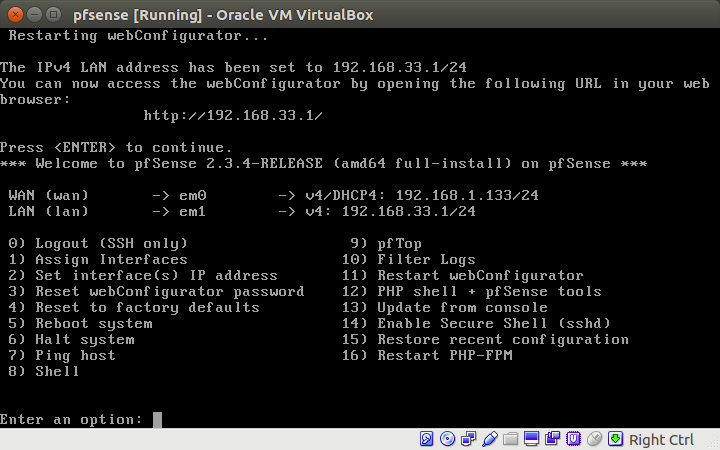This screenshot has width=720, height=450.
Task: Click menu line 3) Reset webConfigurator password
Action: pos(156,292)
